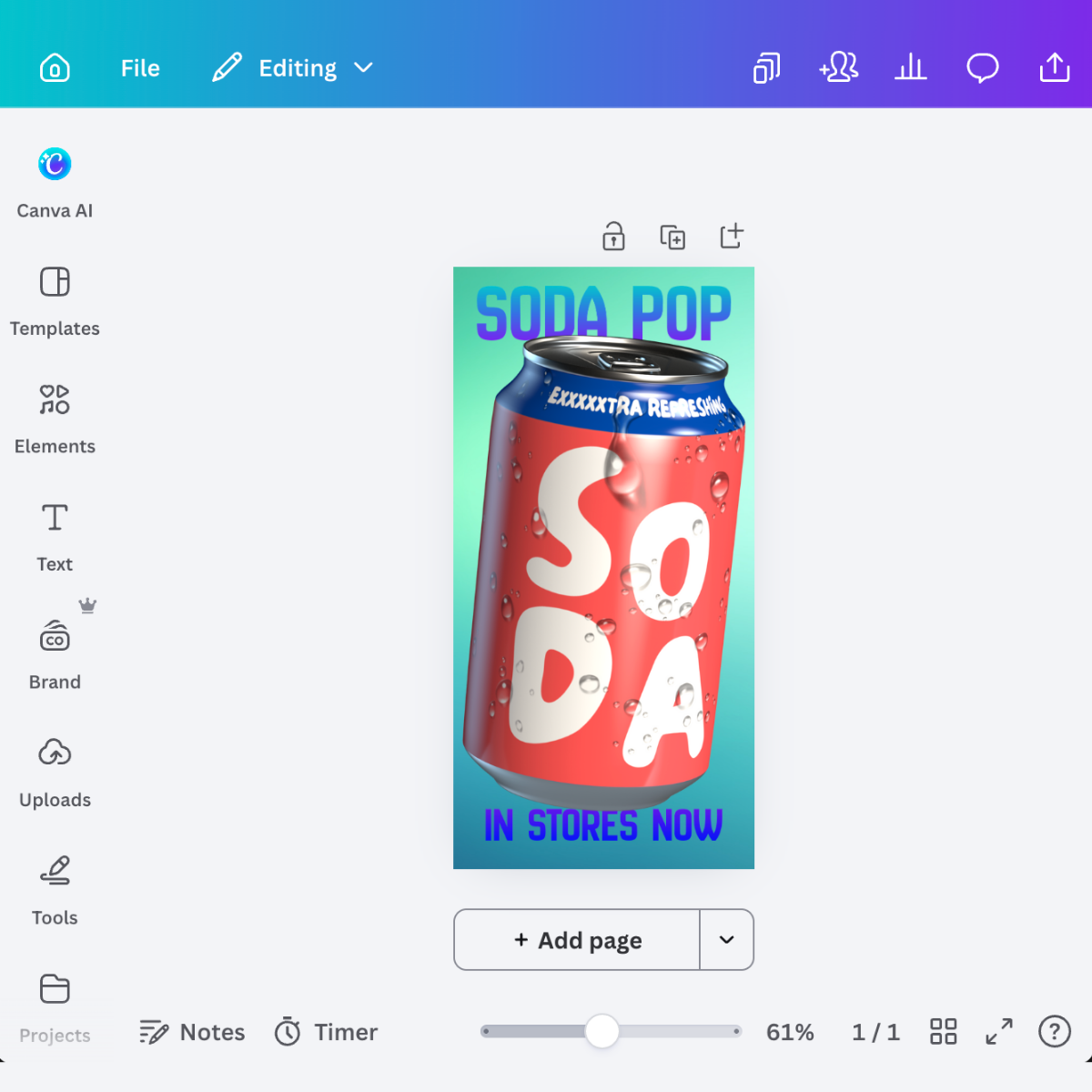This screenshot has height=1092, width=1092.
Task: Select the Text tool in sidebar
Action: [x=55, y=537]
